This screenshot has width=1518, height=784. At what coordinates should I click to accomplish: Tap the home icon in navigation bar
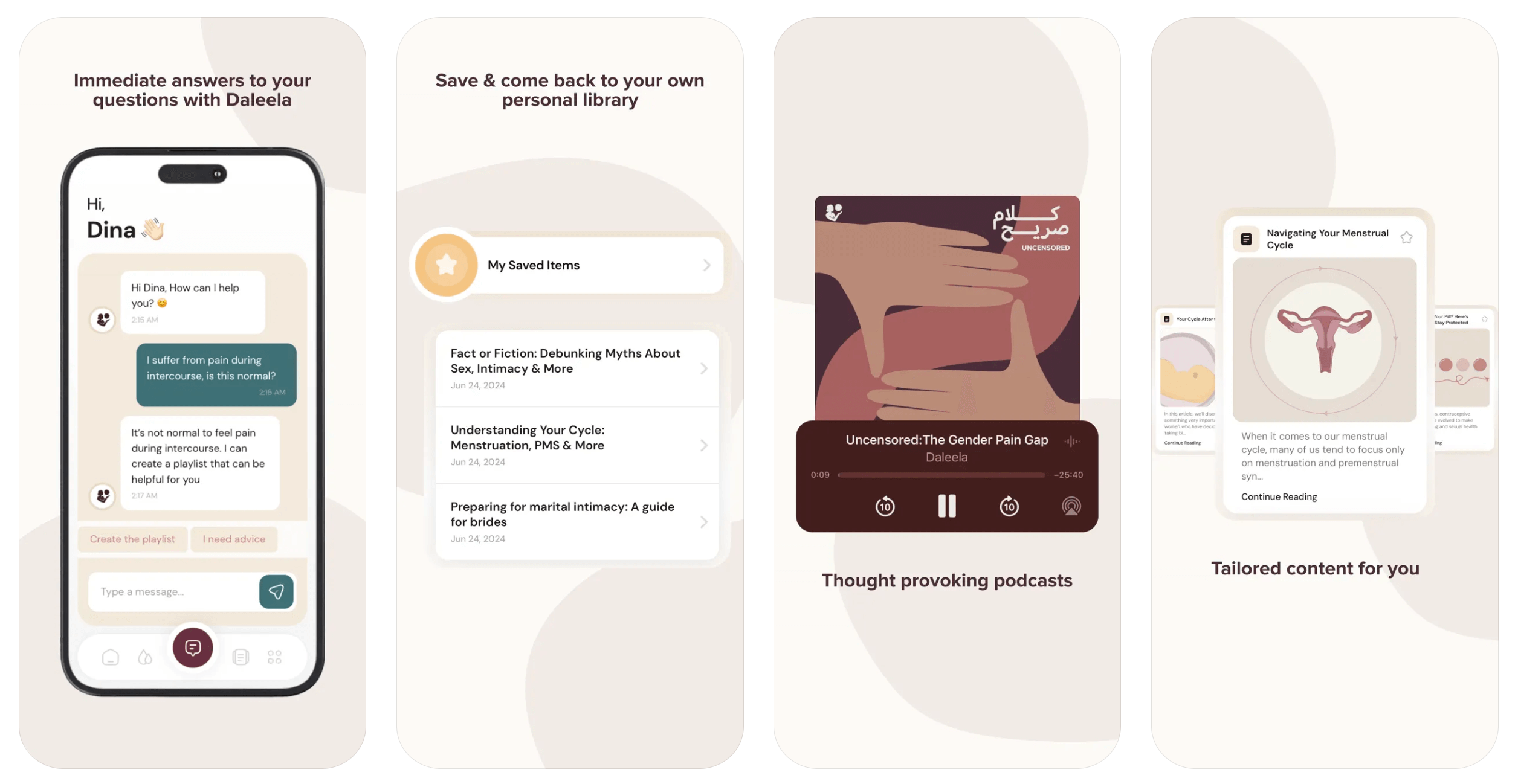click(110, 657)
